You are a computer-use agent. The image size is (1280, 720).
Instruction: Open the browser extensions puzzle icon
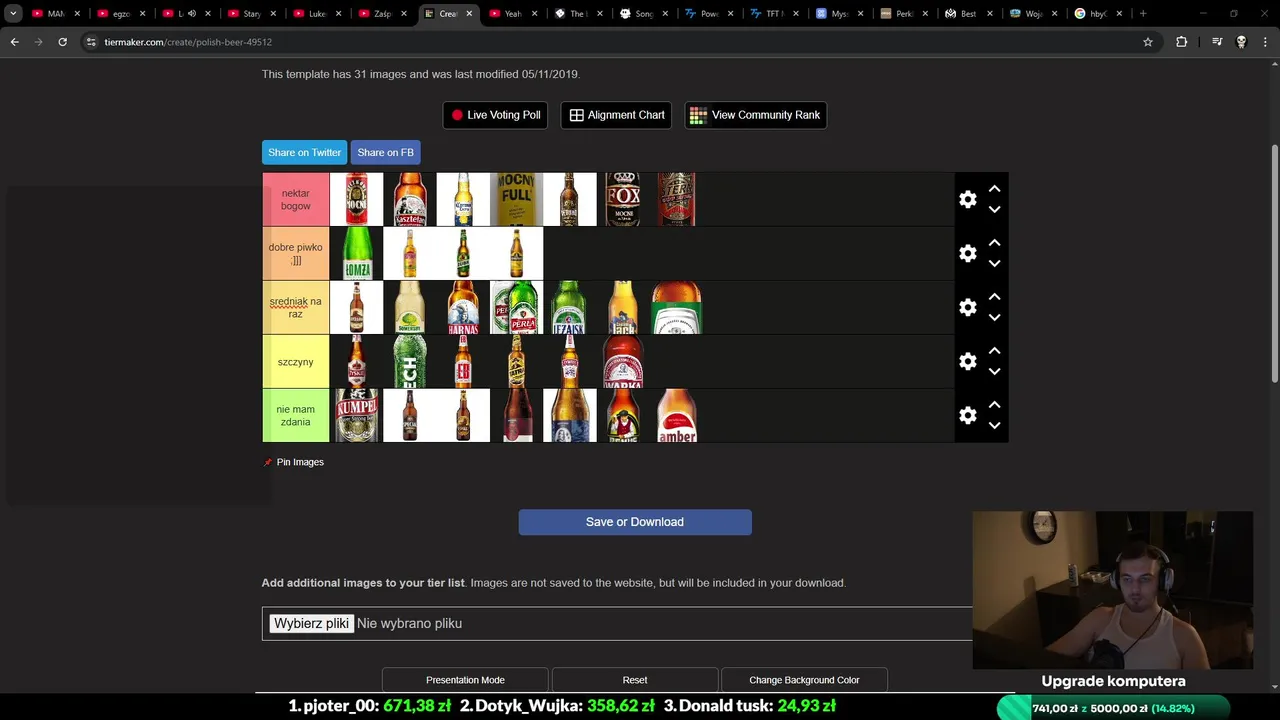click(1181, 42)
